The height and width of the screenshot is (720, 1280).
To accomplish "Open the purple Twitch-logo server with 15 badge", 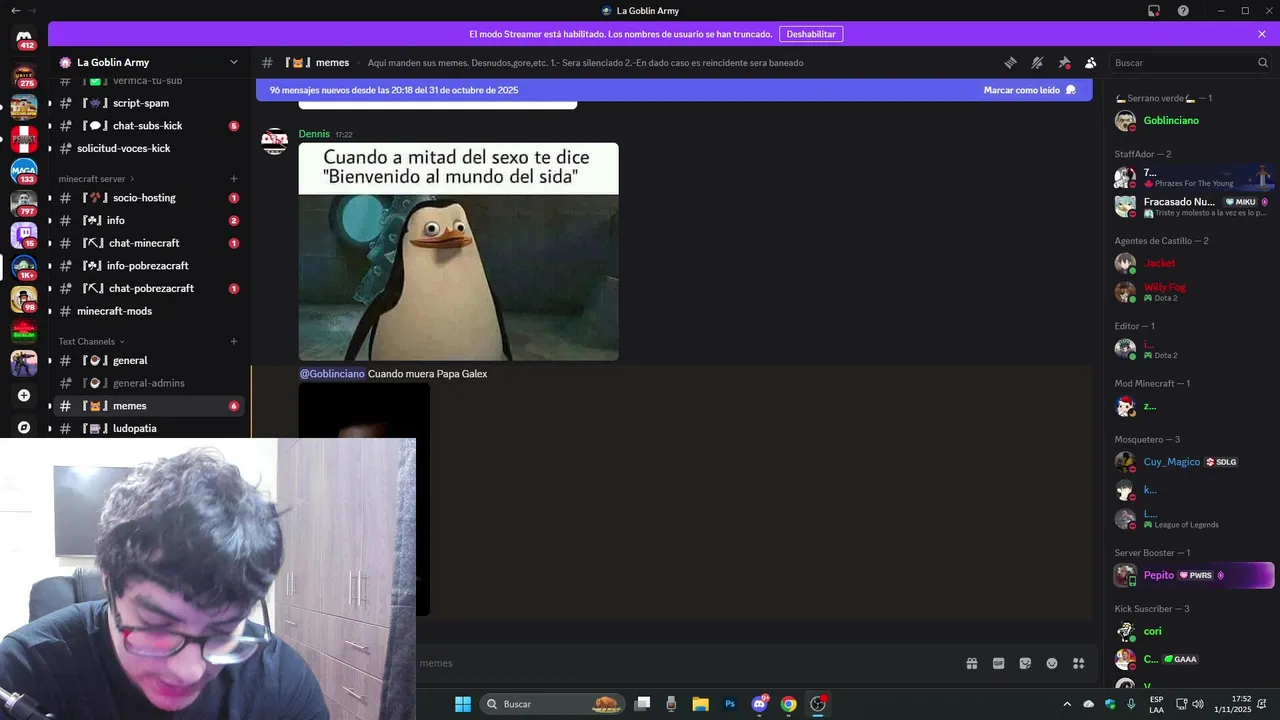I will [x=24, y=236].
